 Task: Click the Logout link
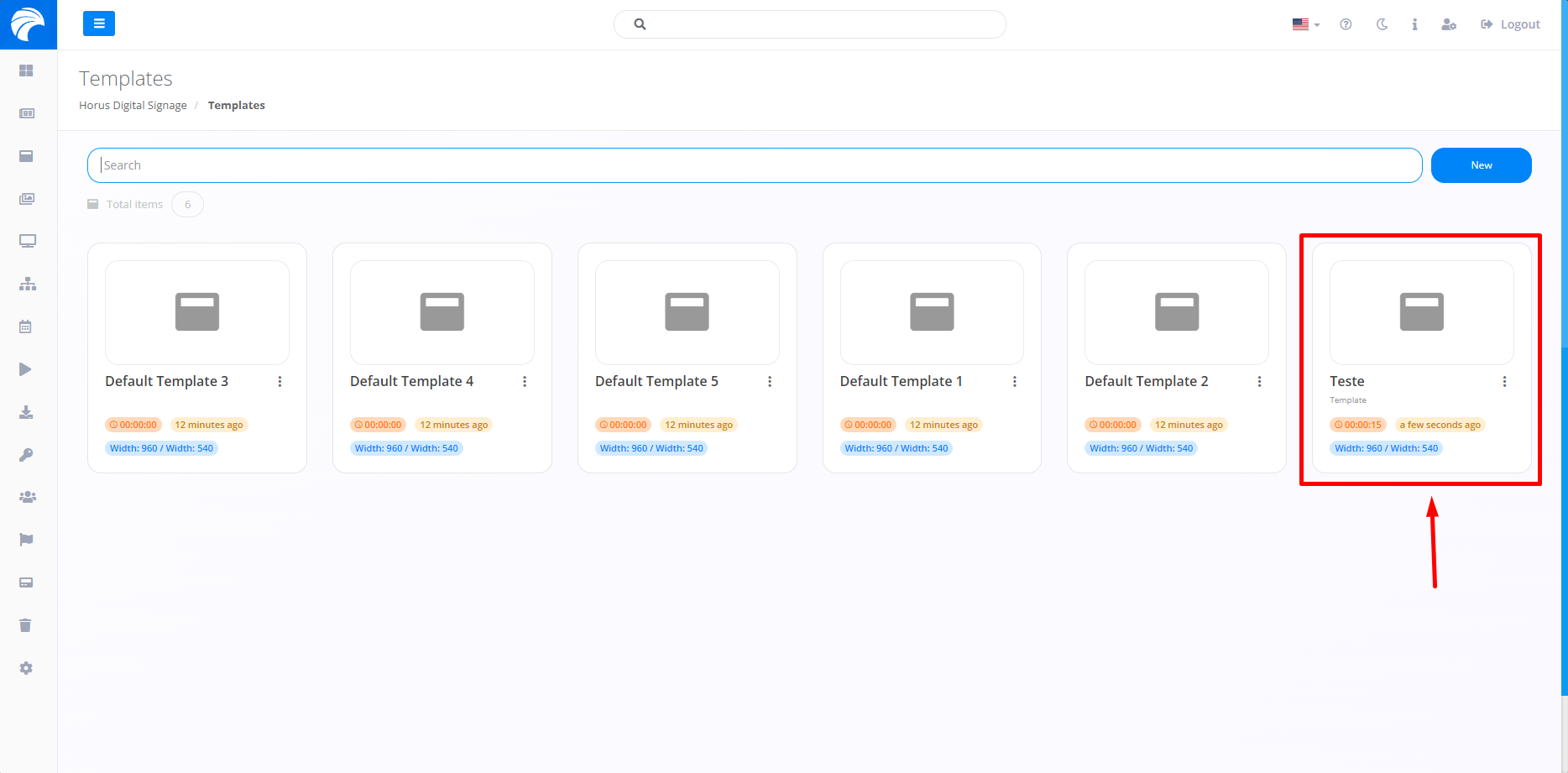[x=1510, y=24]
